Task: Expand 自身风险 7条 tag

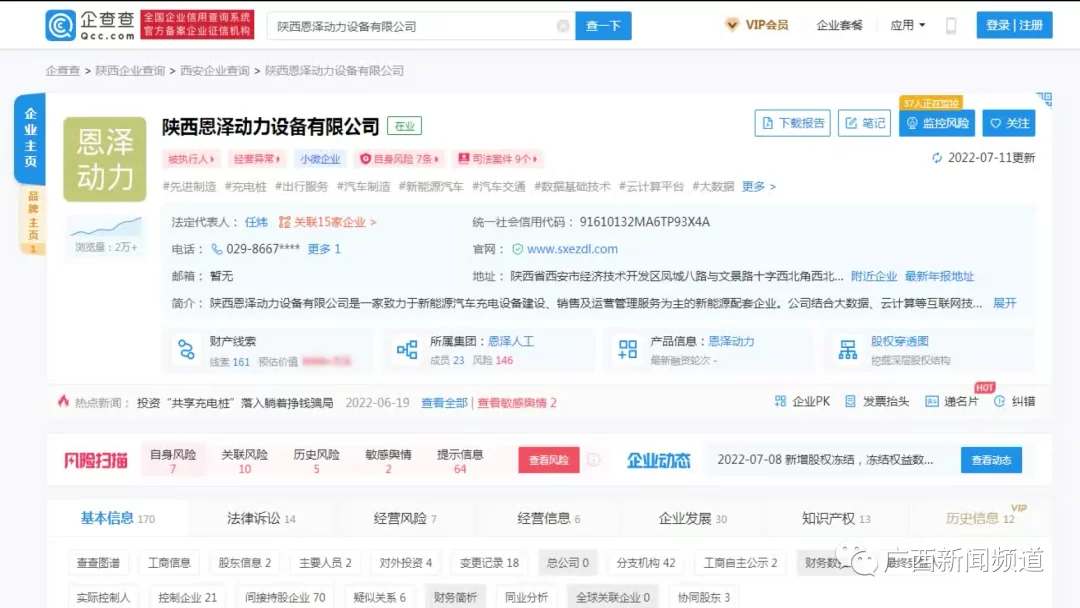Action: coord(399,159)
